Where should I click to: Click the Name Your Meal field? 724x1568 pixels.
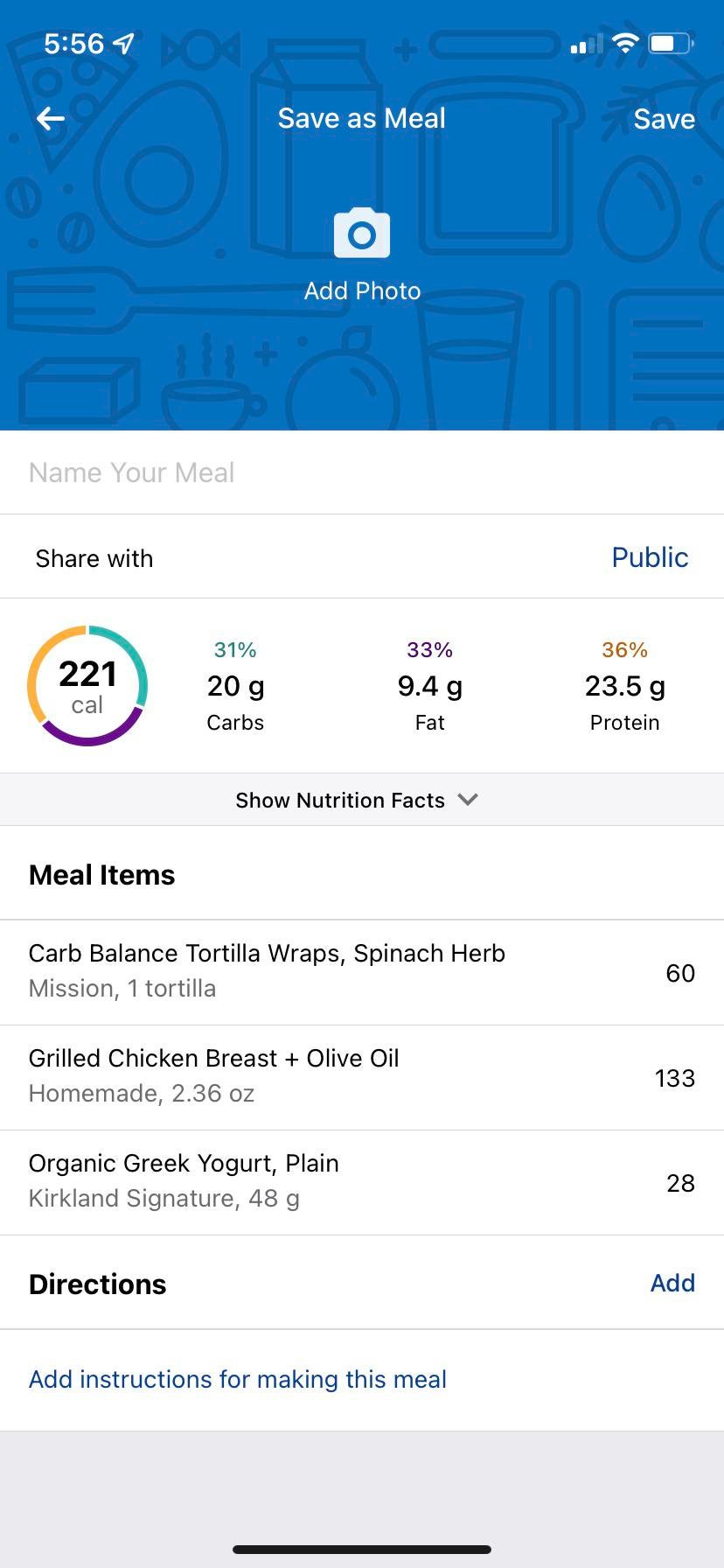tap(362, 472)
